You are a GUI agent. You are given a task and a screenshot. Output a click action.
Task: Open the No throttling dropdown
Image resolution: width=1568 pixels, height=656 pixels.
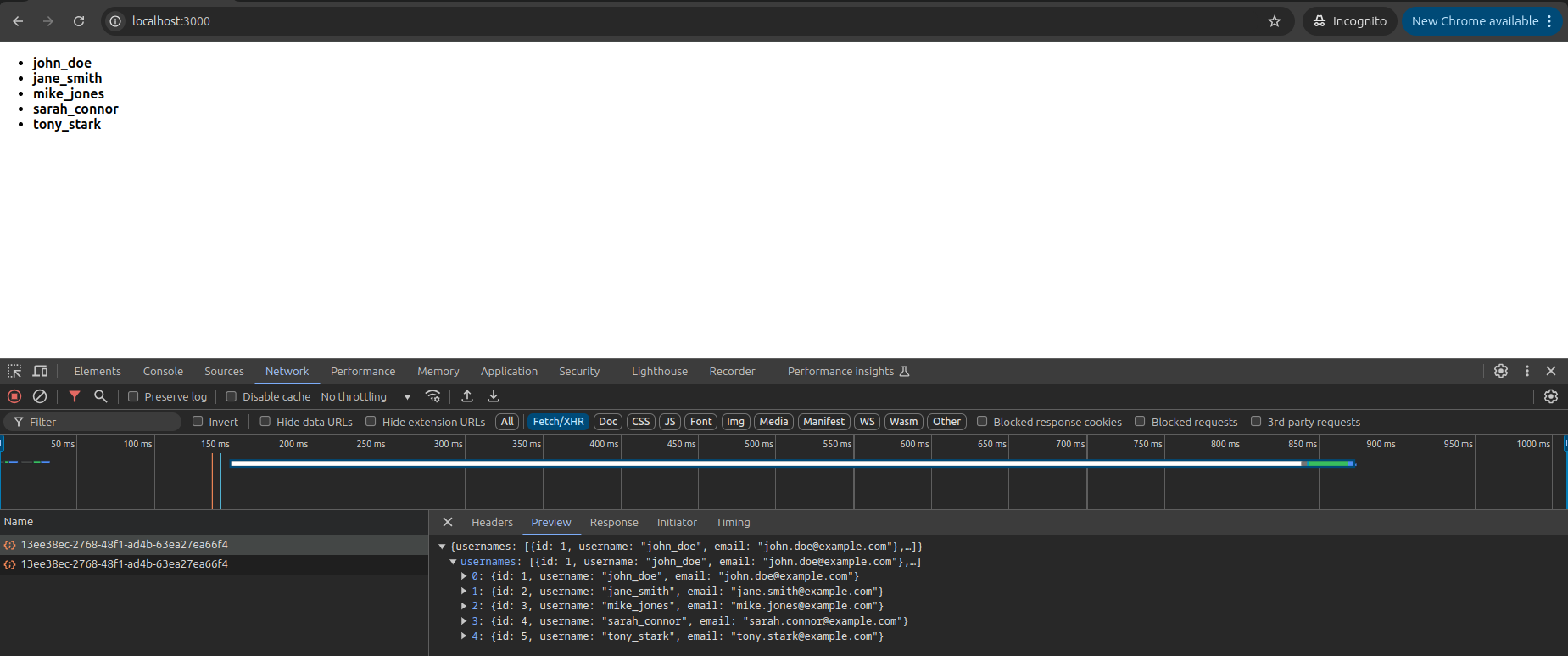tap(365, 396)
